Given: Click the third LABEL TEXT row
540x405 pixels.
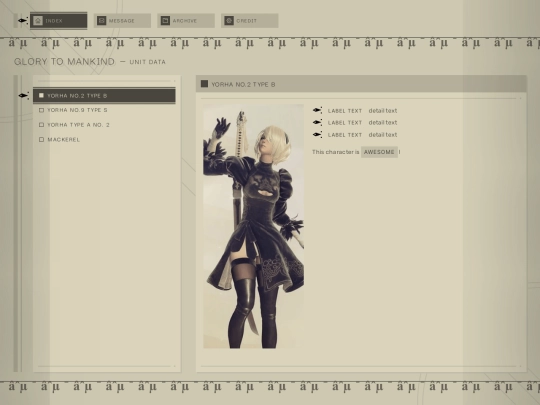Looking at the screenshot, I should 355,135.
